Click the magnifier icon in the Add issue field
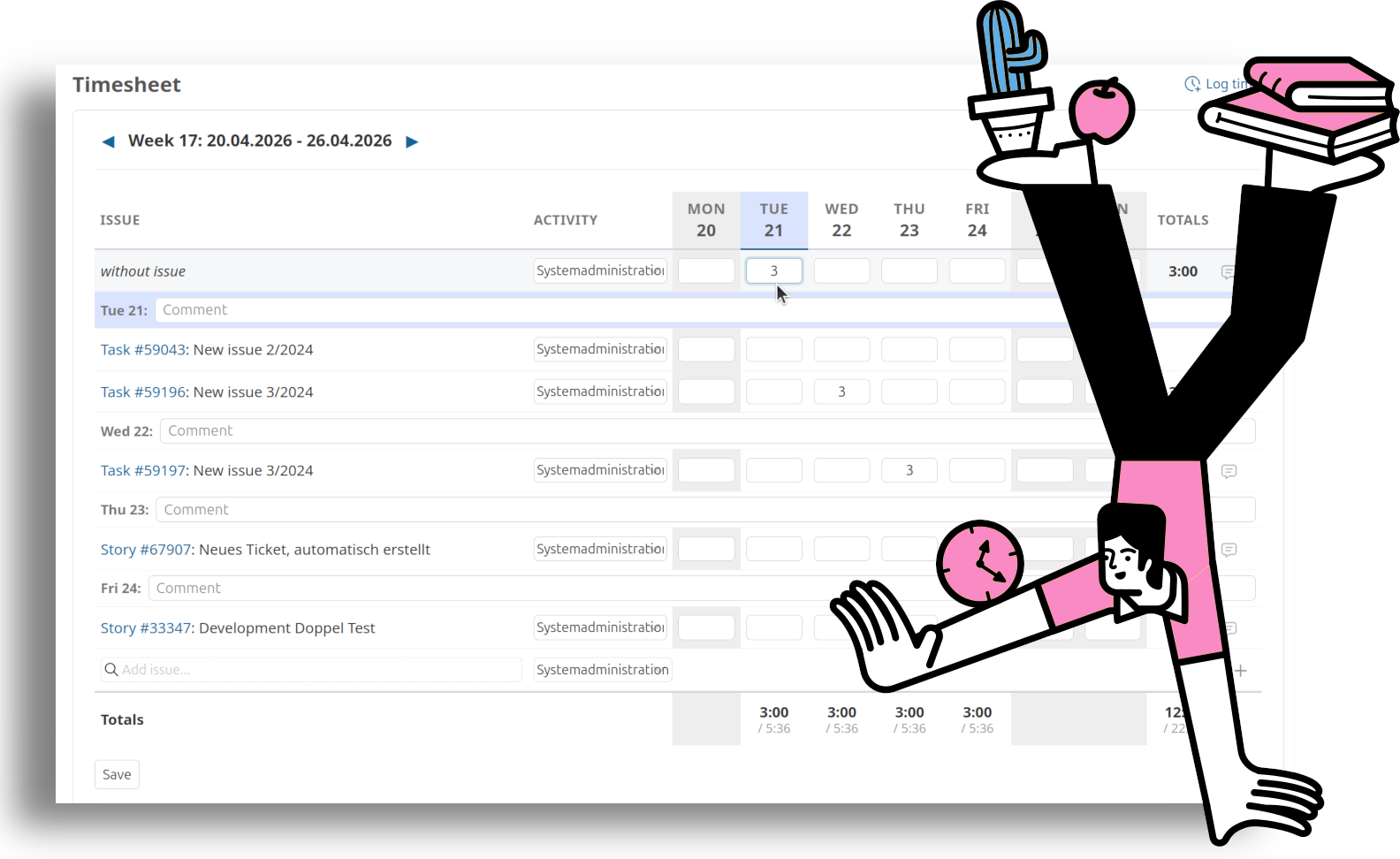1400x859 pixels. pyautogui.click(x=111, y=670)
